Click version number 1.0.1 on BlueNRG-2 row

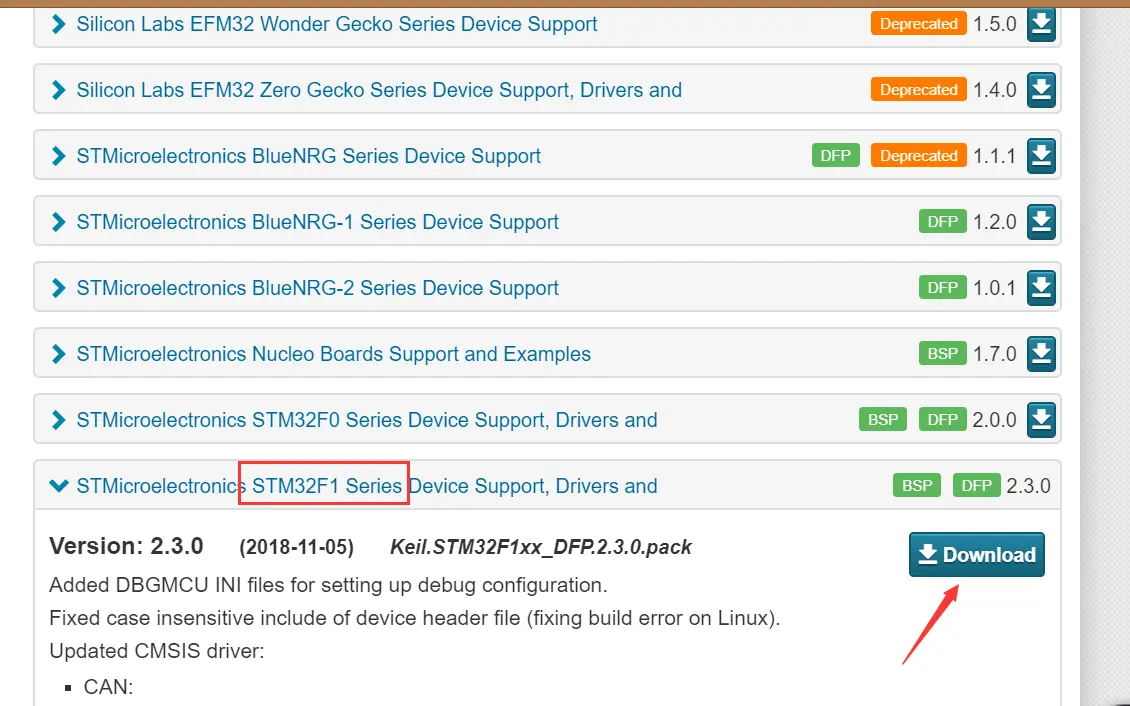(x=995, y=288)
